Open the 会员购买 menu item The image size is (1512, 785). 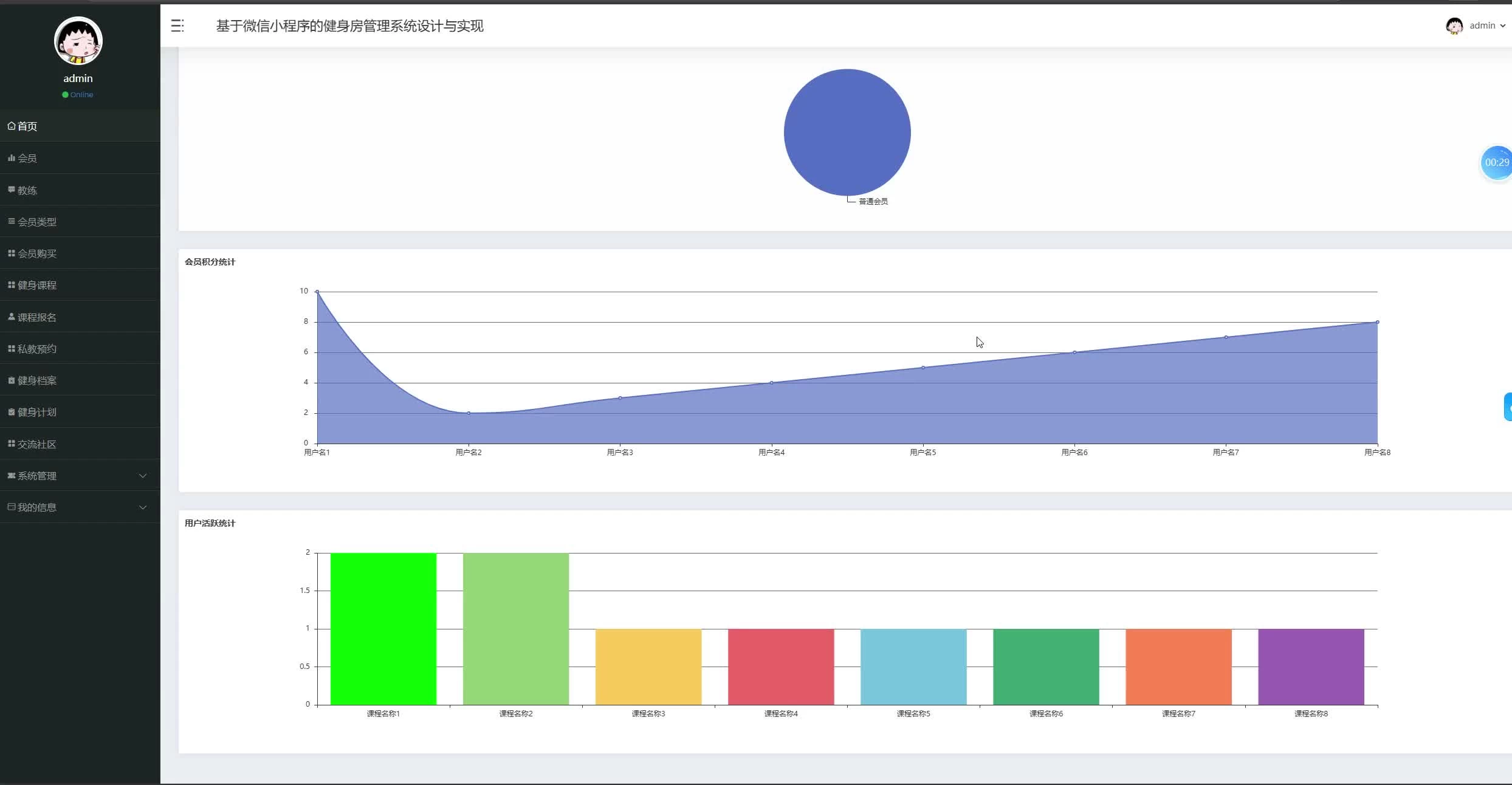click(36, 253)
